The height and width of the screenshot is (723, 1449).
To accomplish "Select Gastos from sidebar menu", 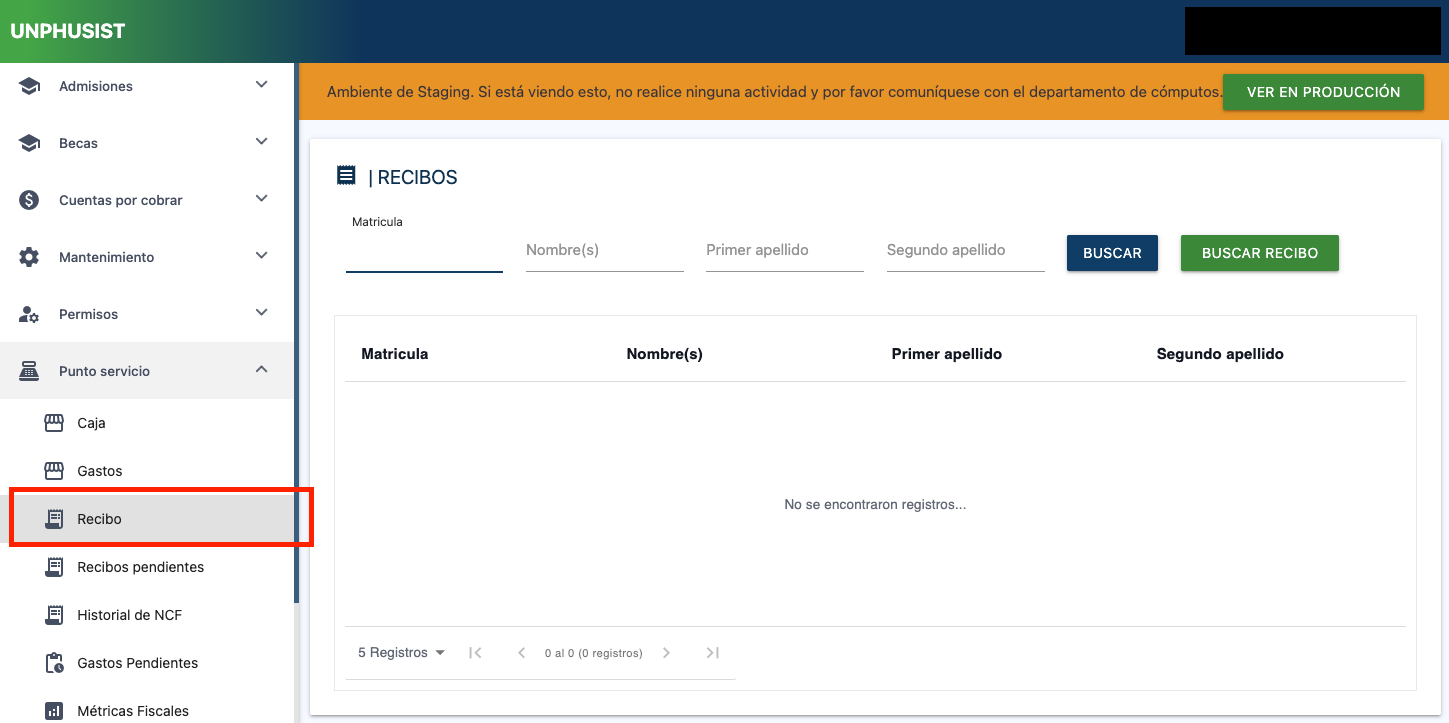I will click(x=100, y=471).
